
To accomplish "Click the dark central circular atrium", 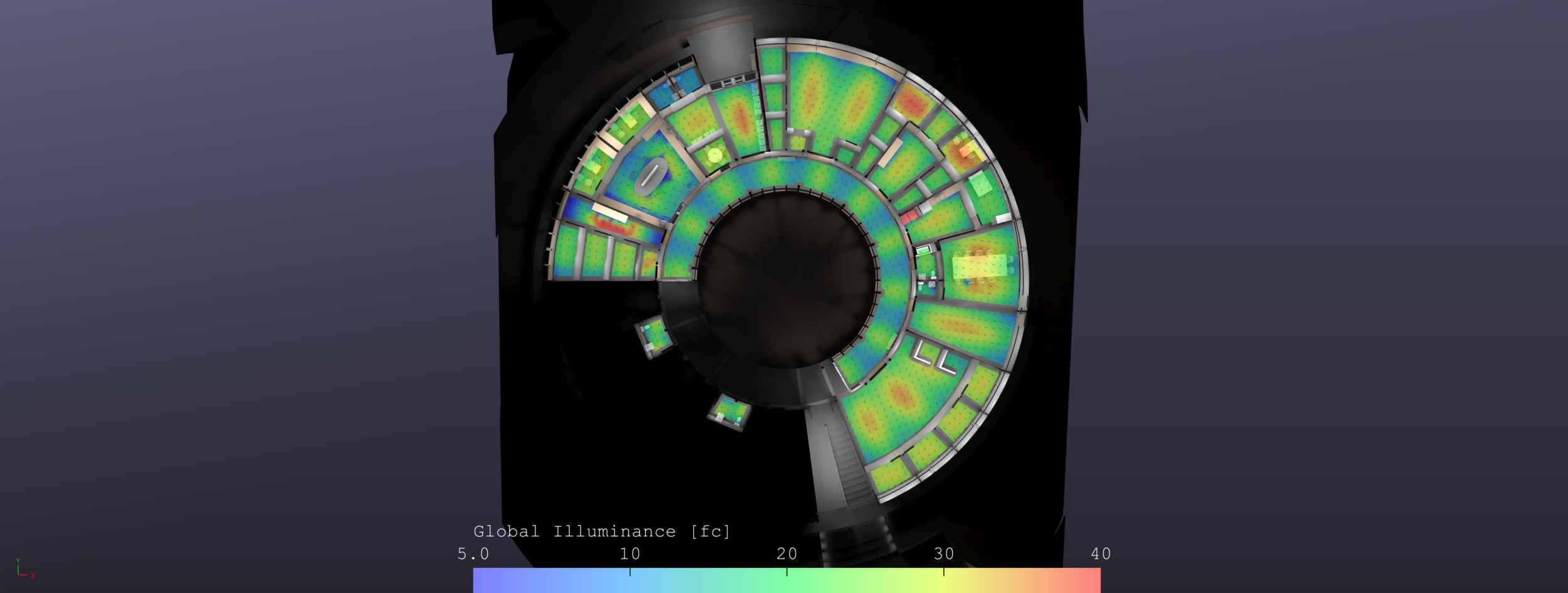I will 787,279.
